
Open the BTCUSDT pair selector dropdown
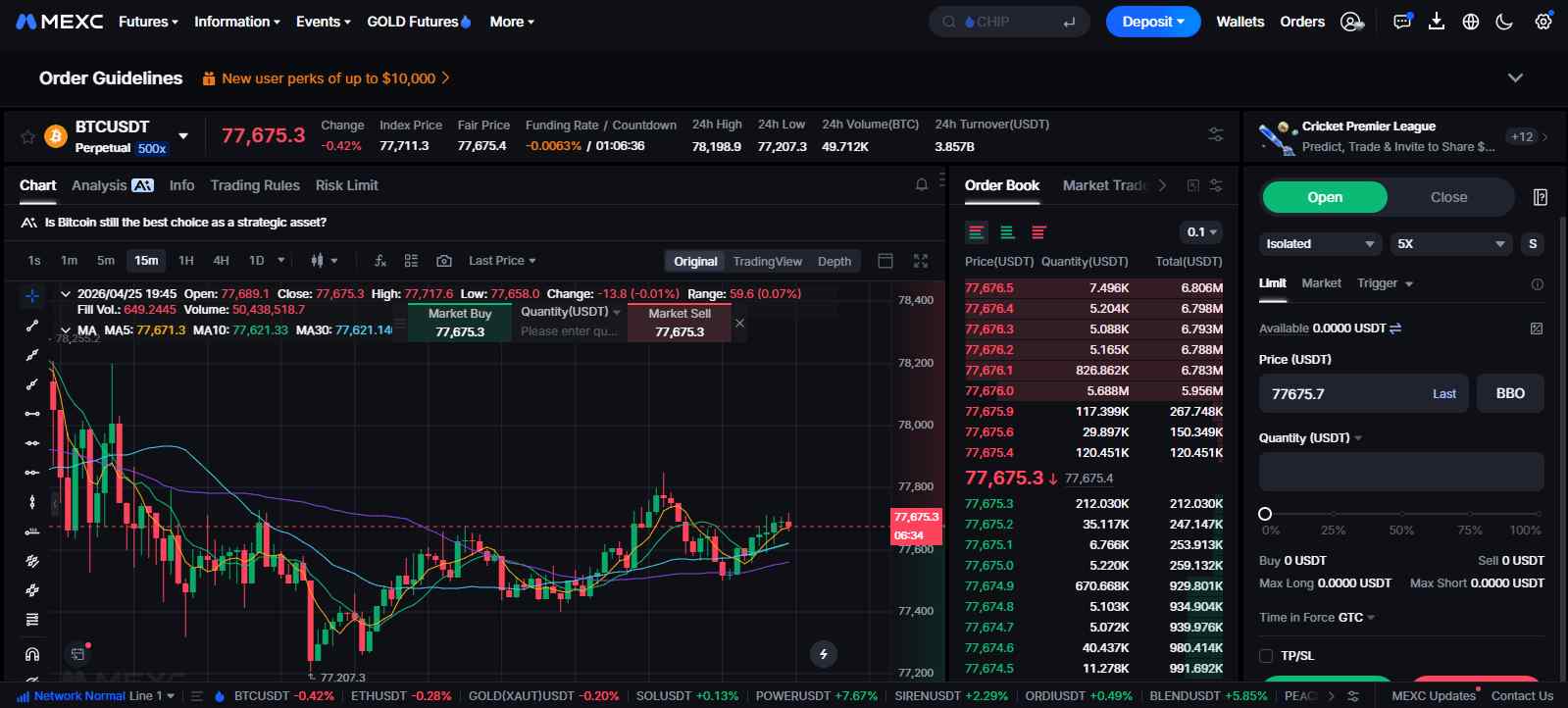tap(183, 136)
